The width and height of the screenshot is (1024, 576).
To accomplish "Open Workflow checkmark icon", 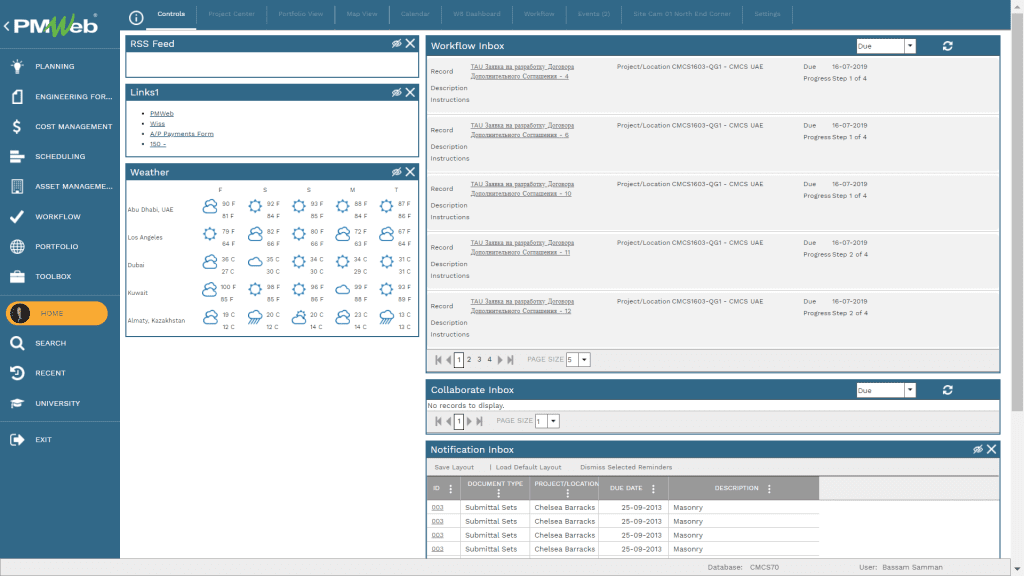I will [17, 216].
